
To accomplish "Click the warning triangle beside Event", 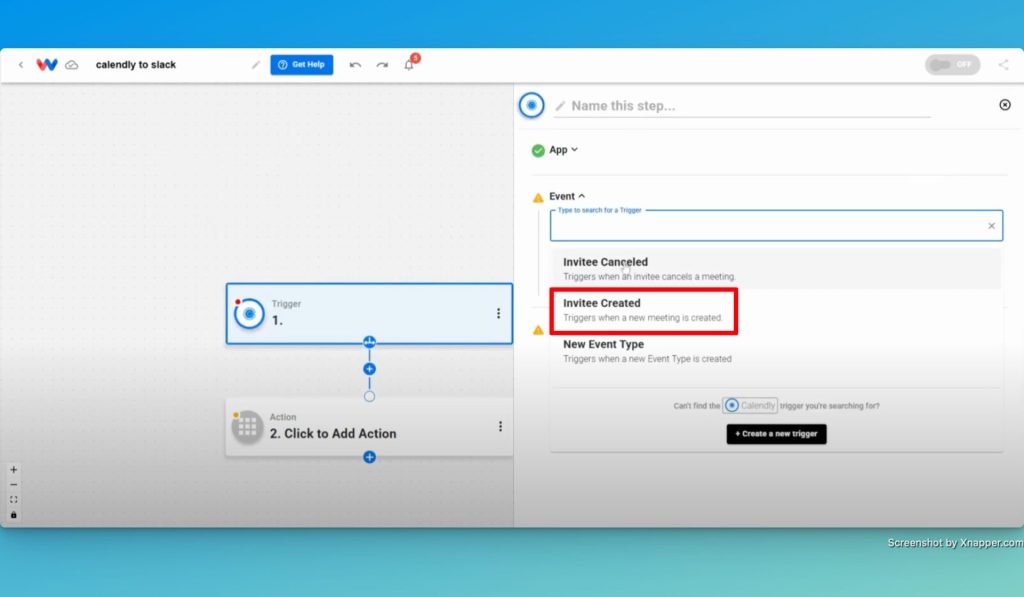I will pos(538,197).
